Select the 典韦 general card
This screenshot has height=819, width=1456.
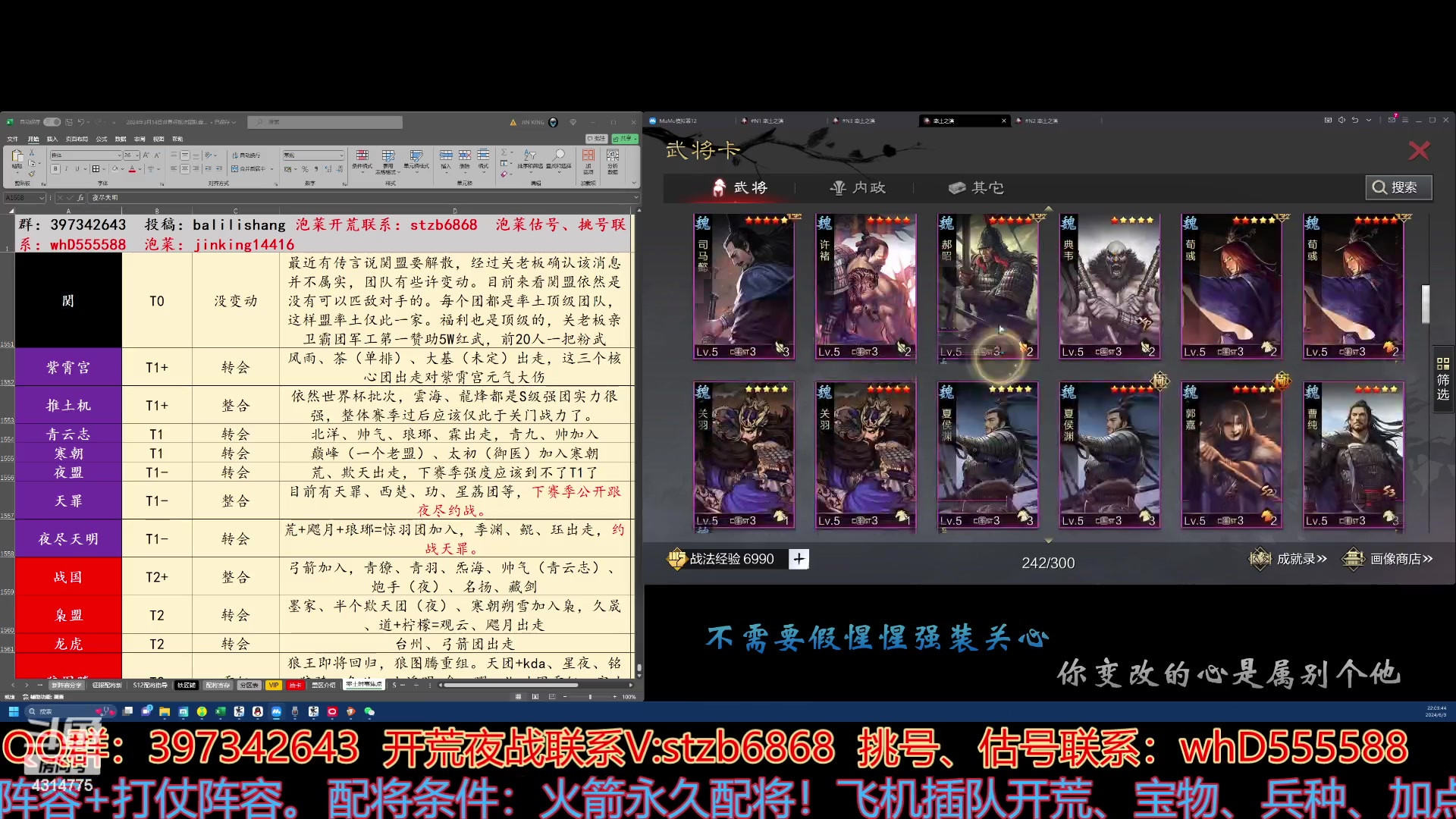(x=1109, y=287)
